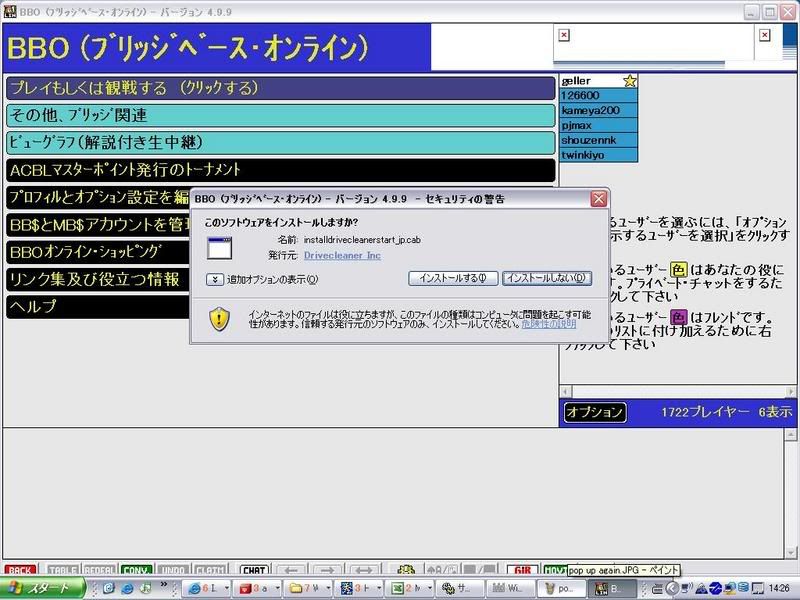The width and height of the screenshot is (800, 600).
Task: Open BB$とMB$アカウント menu entry
Action: pyautogui.click(x=98, y=224)
